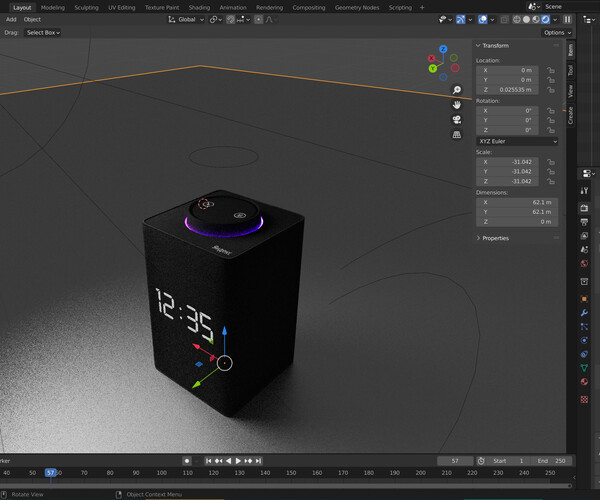The image size is (600, 500).
Task: Play the animation in reverse
Action: pyautogui.click(x=228, y=461)
